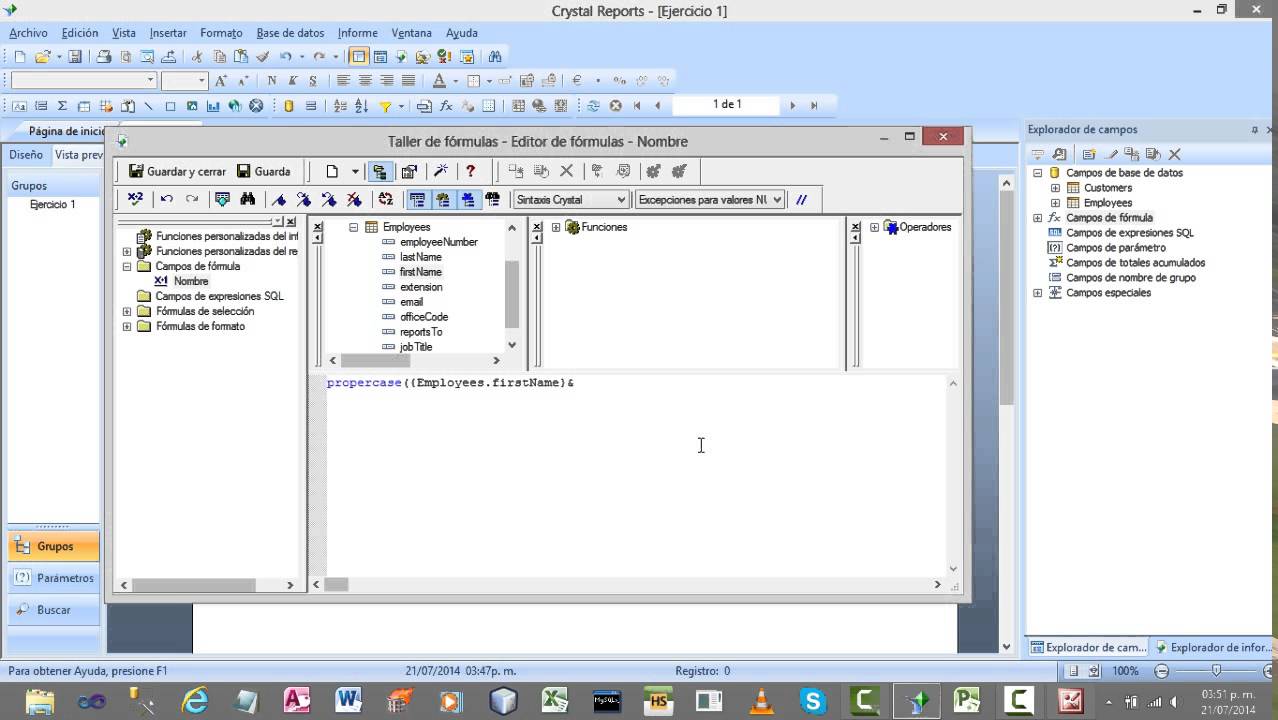Click the Open folder icon in main toolbar
The height and width of the screenshot is (720, 1278).
point(43,57)
